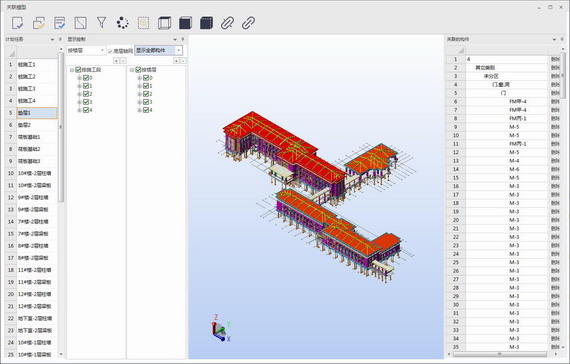Click the dotted circle loading icon
570x364 pixels.
(x=123, y=23)
